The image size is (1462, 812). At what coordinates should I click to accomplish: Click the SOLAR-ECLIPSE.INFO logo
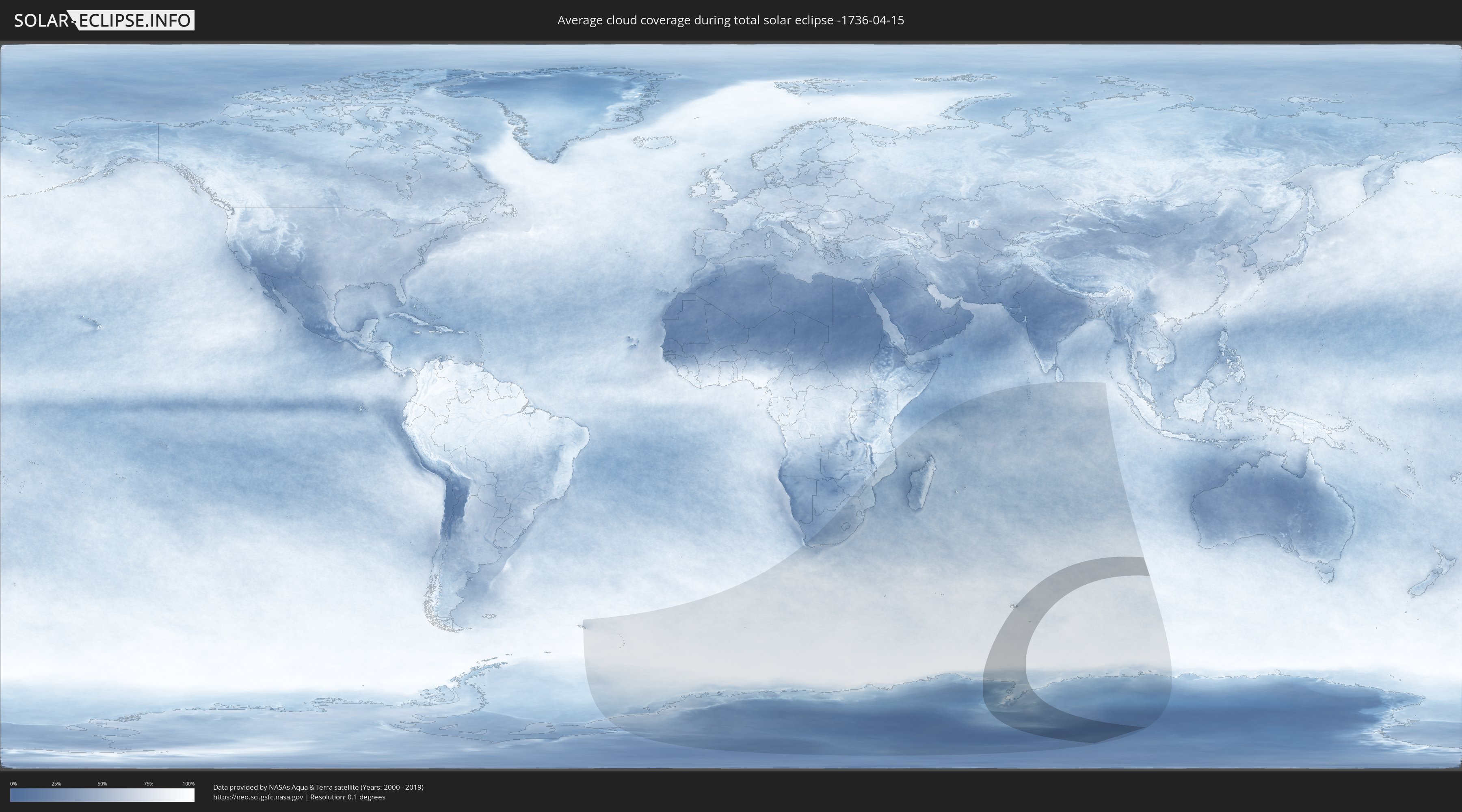click(x=104, y=20)
